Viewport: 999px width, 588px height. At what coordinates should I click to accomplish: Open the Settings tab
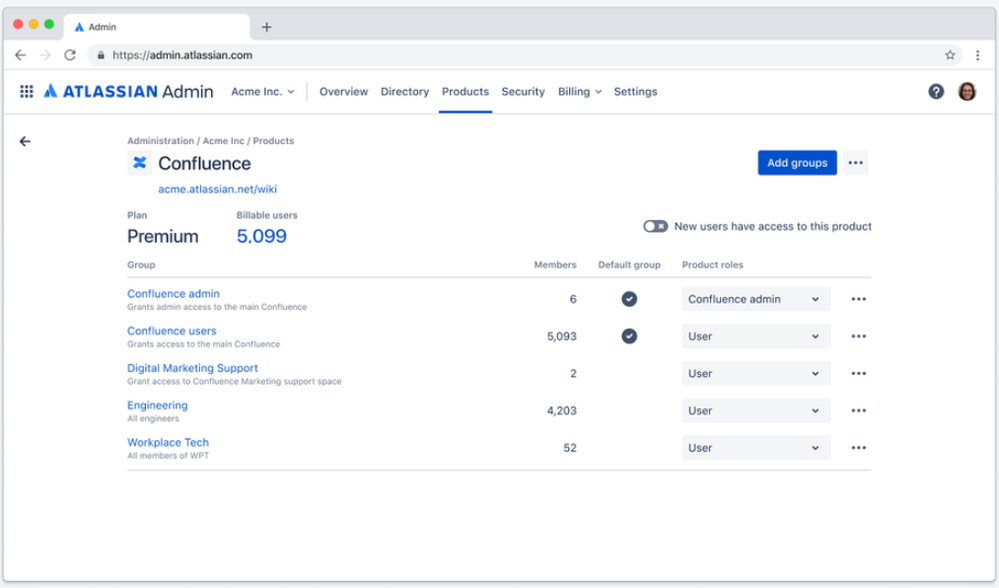(635, 92)
